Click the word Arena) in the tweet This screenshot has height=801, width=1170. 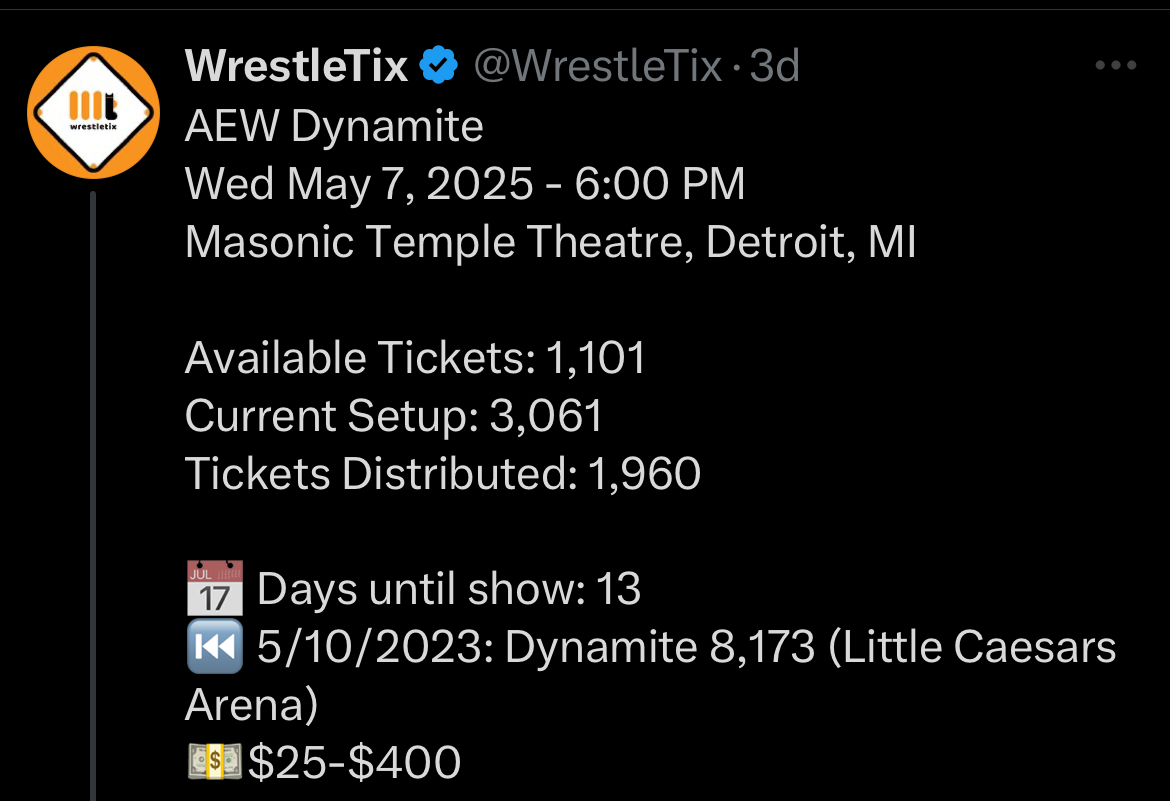click(251, 706)
